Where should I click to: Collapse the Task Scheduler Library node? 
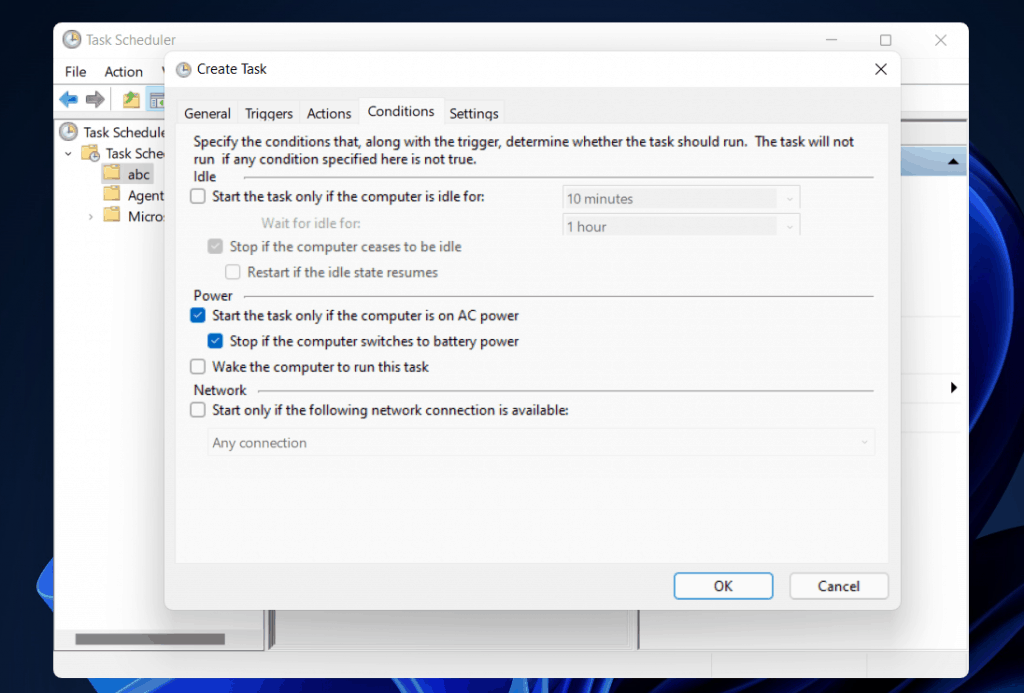68,153
